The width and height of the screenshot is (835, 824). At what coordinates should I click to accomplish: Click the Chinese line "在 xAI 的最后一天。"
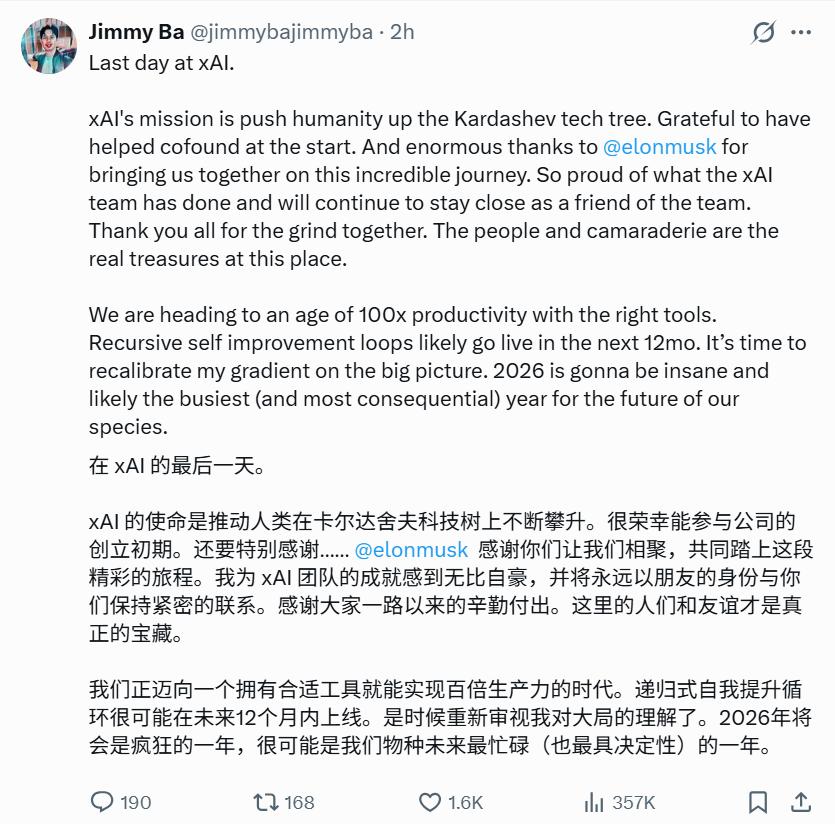[177, 466]
